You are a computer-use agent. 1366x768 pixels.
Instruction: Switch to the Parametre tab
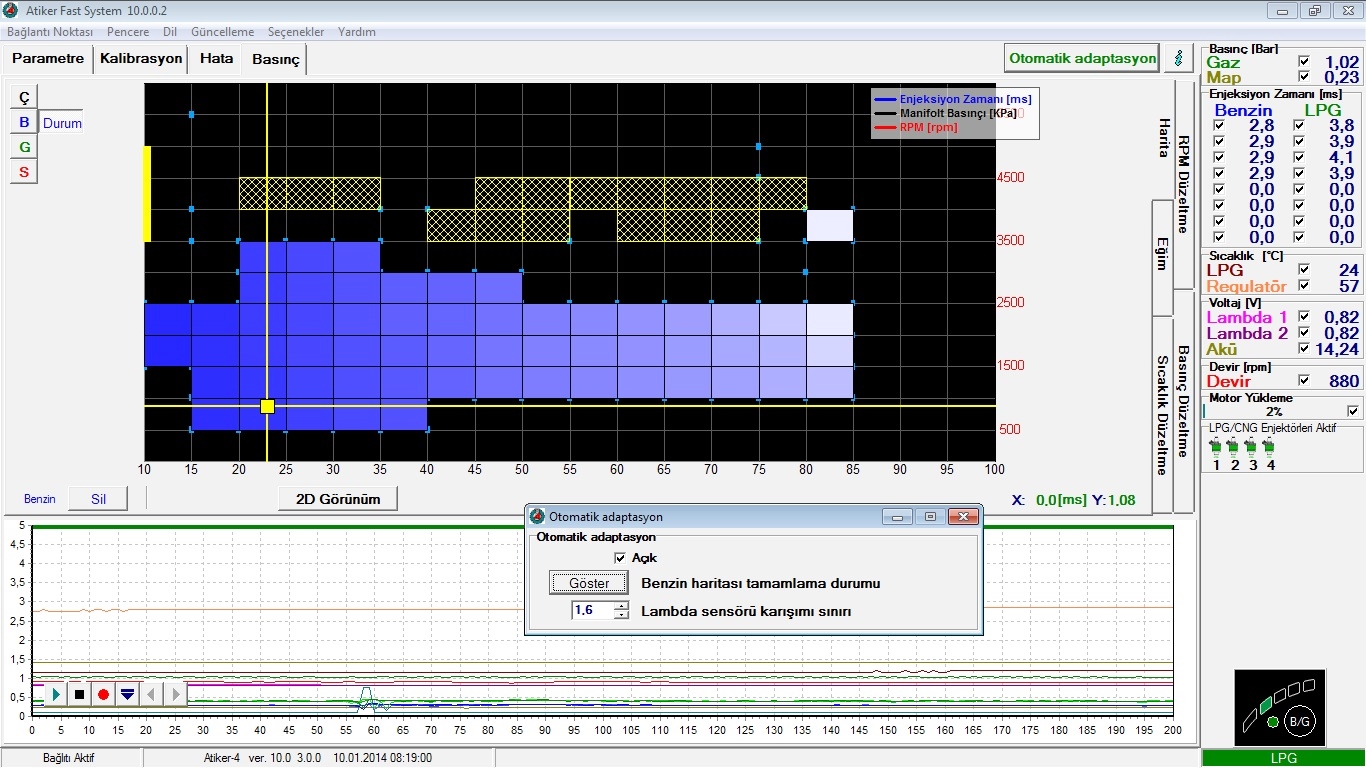pyautogui.click(x=48, y=58)
